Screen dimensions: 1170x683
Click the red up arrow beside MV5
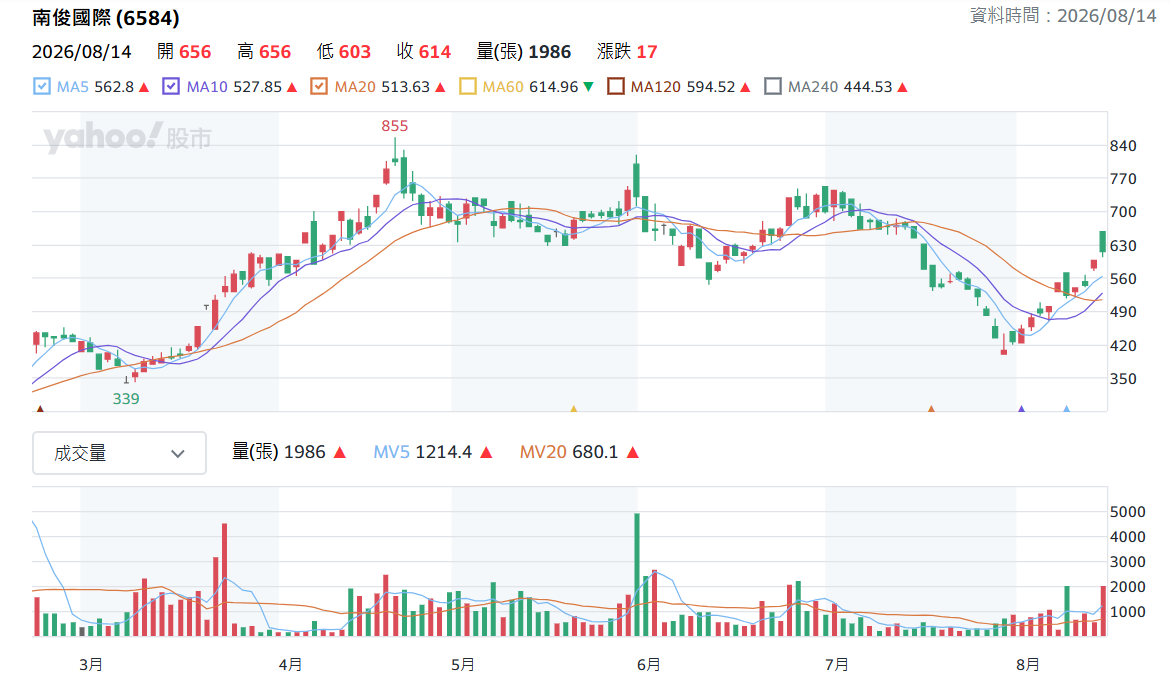[487, 452]
